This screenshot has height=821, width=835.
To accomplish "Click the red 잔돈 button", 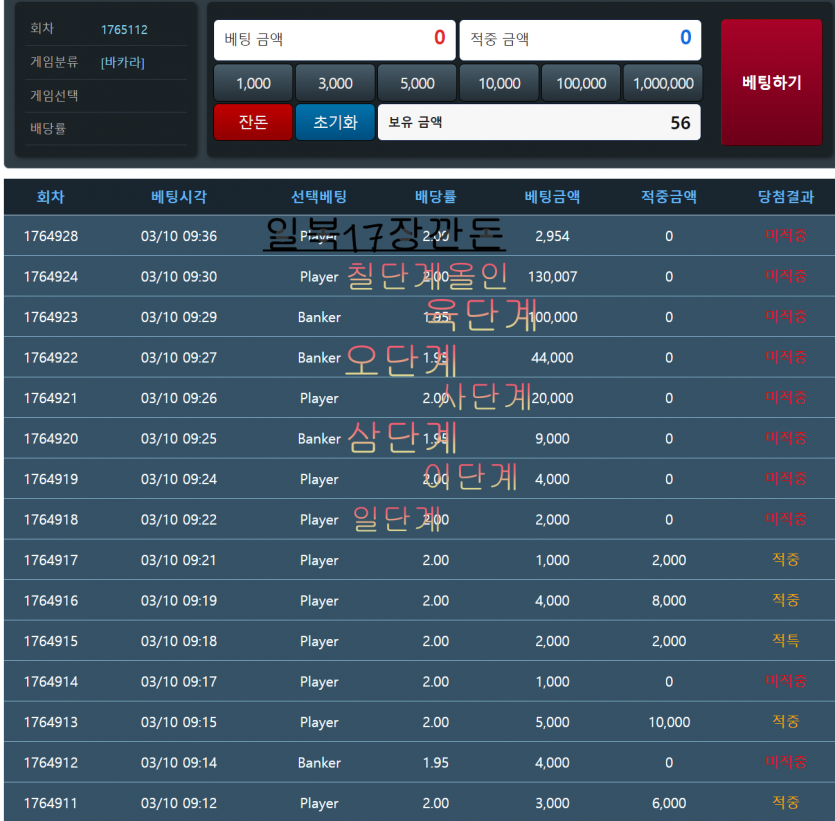I will [253, 122].
